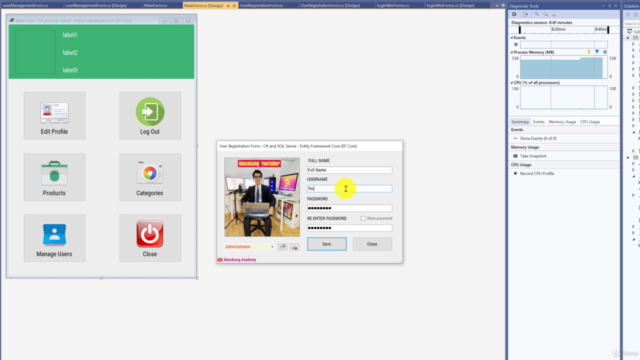Select the empty picture box in Main Form header

(x=35, y=51)
